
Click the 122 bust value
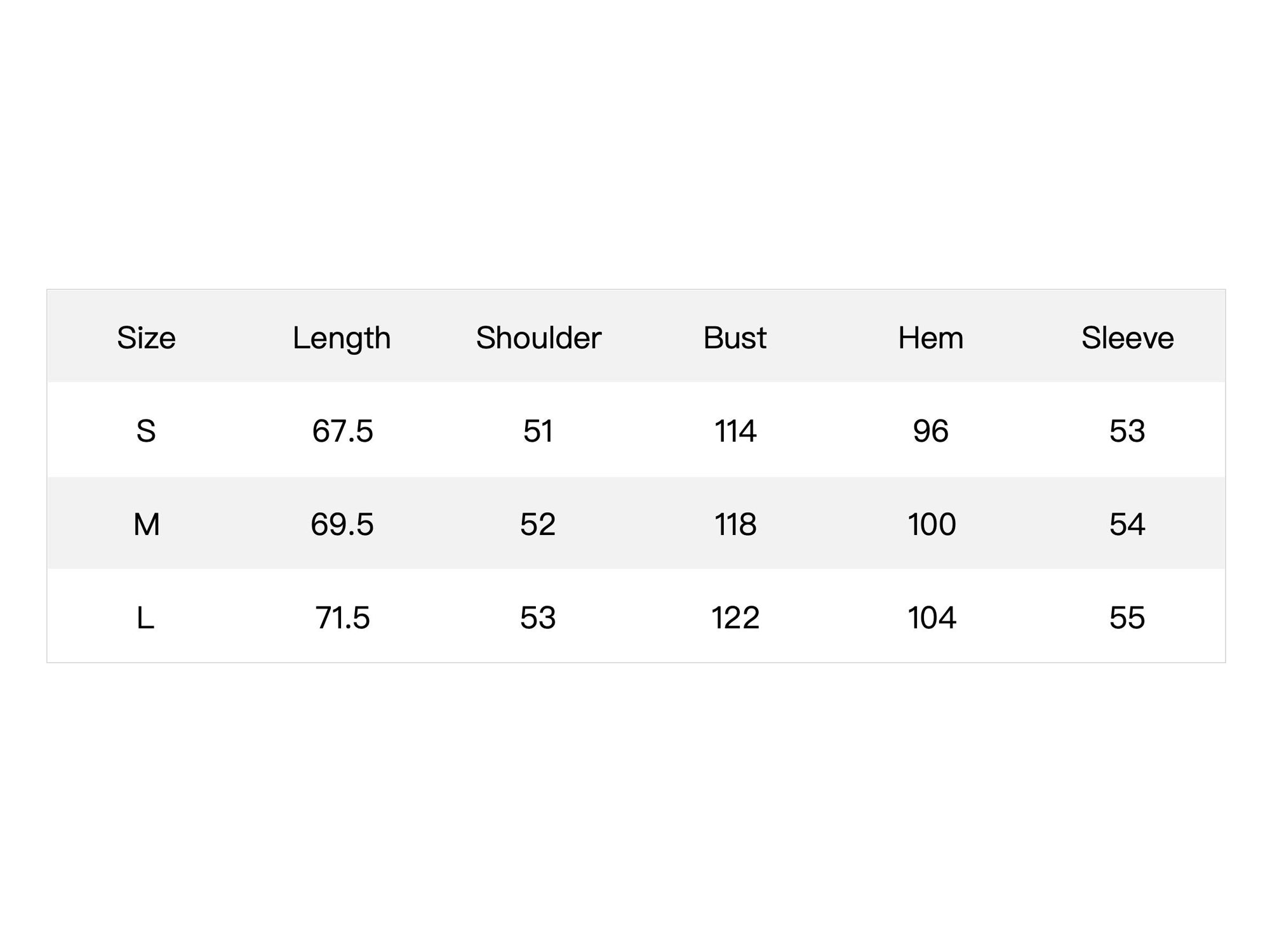[x=735, y=618]
